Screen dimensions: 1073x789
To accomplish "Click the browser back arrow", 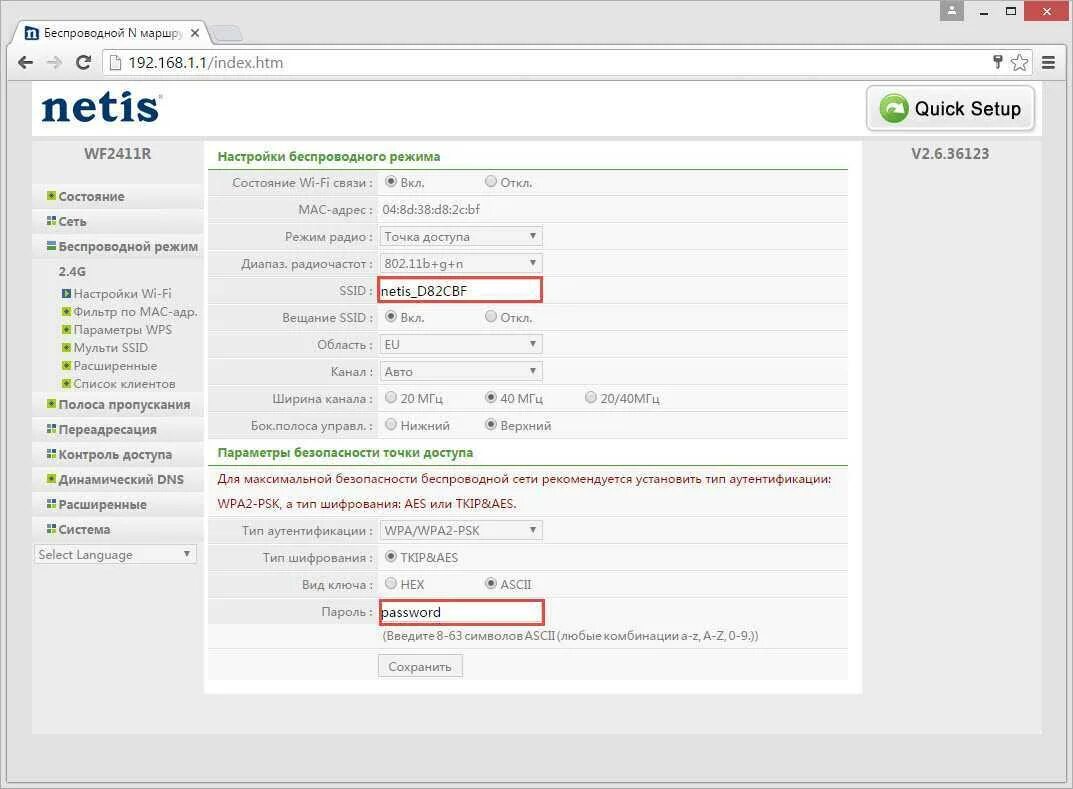I will pos(25,63).
